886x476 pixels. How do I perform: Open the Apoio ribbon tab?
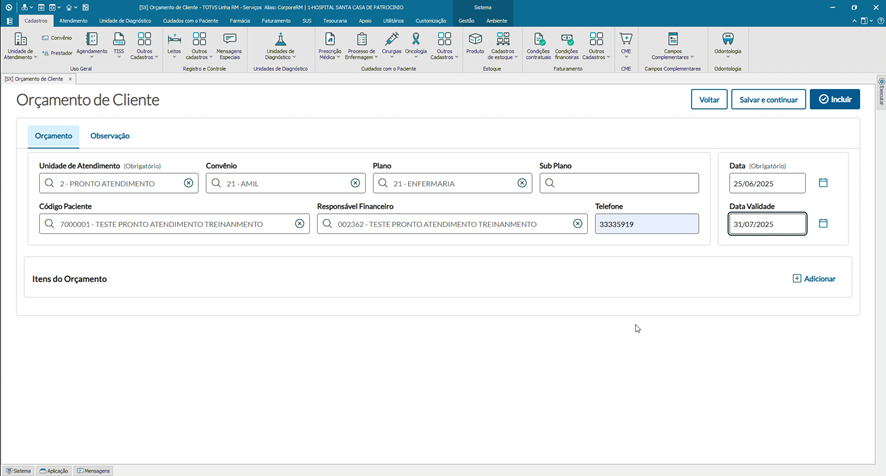tap(365, 21)
